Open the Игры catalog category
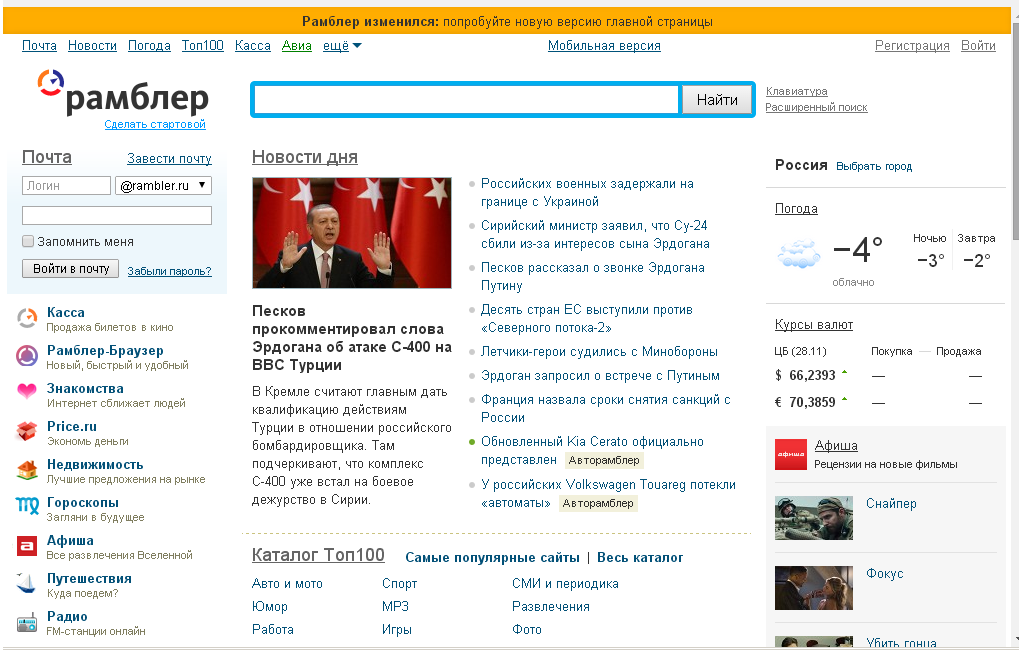 (397, 629)
